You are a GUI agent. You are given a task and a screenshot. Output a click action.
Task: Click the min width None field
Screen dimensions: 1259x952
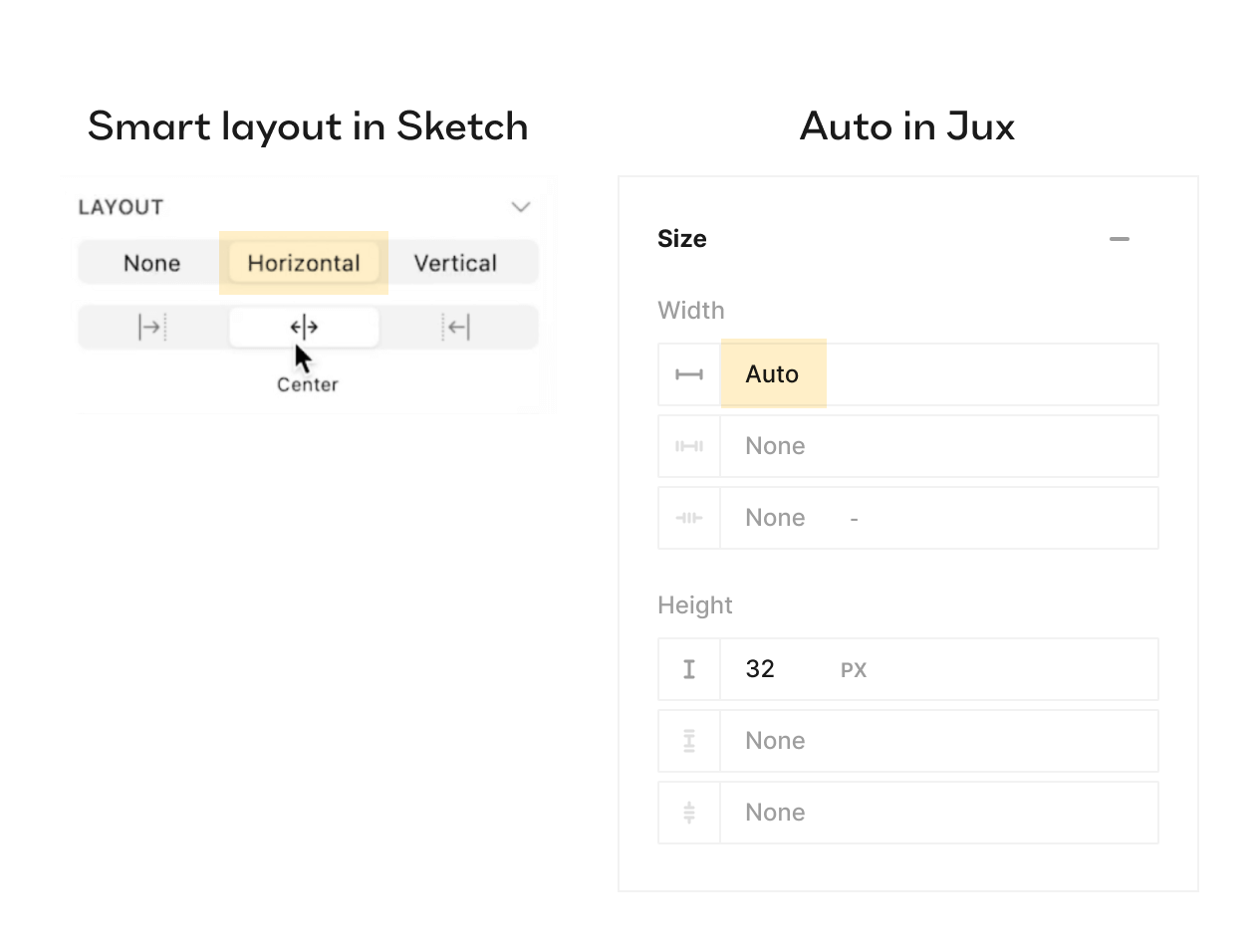click(936, 445)
